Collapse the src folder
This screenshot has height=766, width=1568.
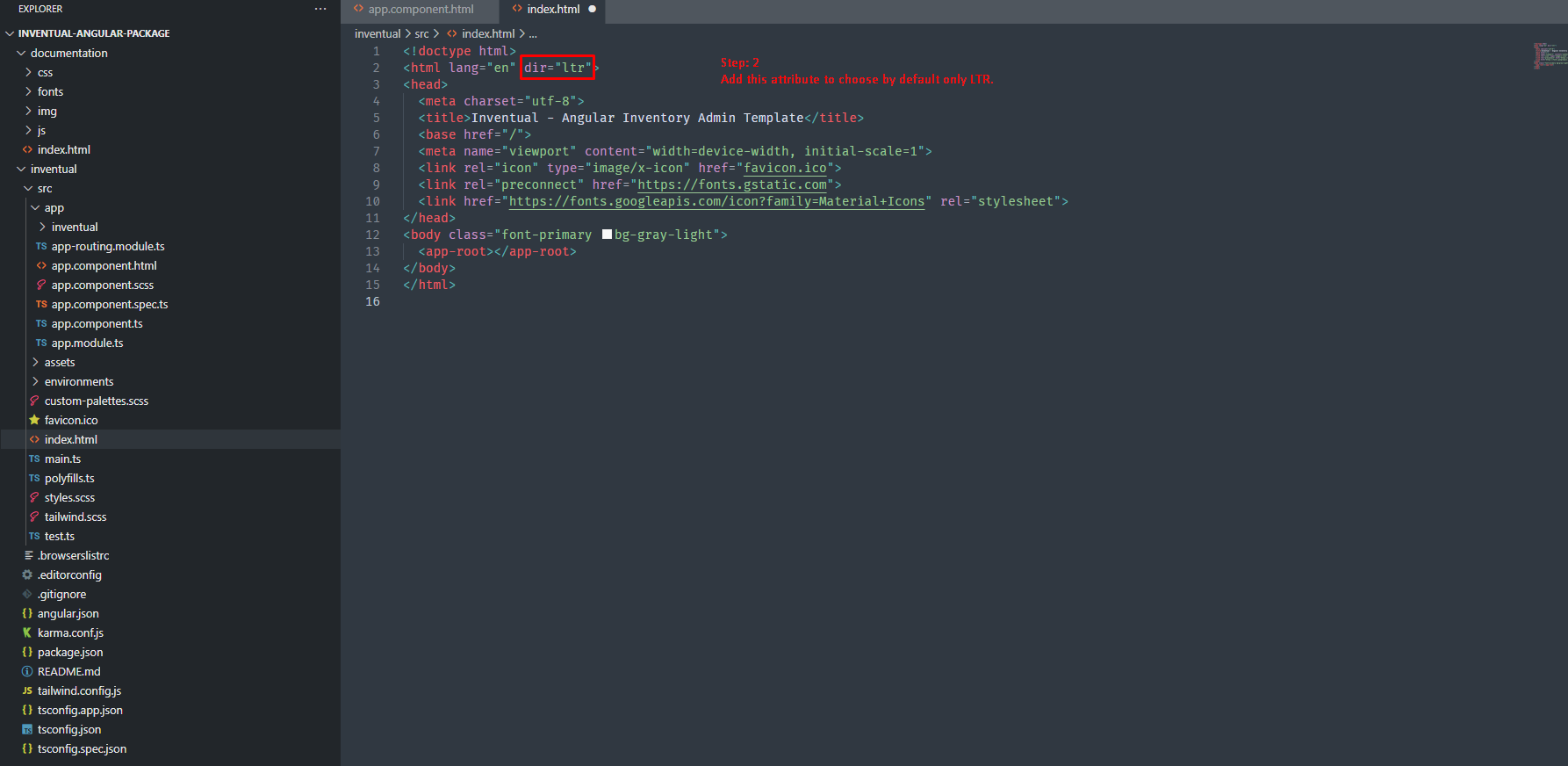[28, 188]
